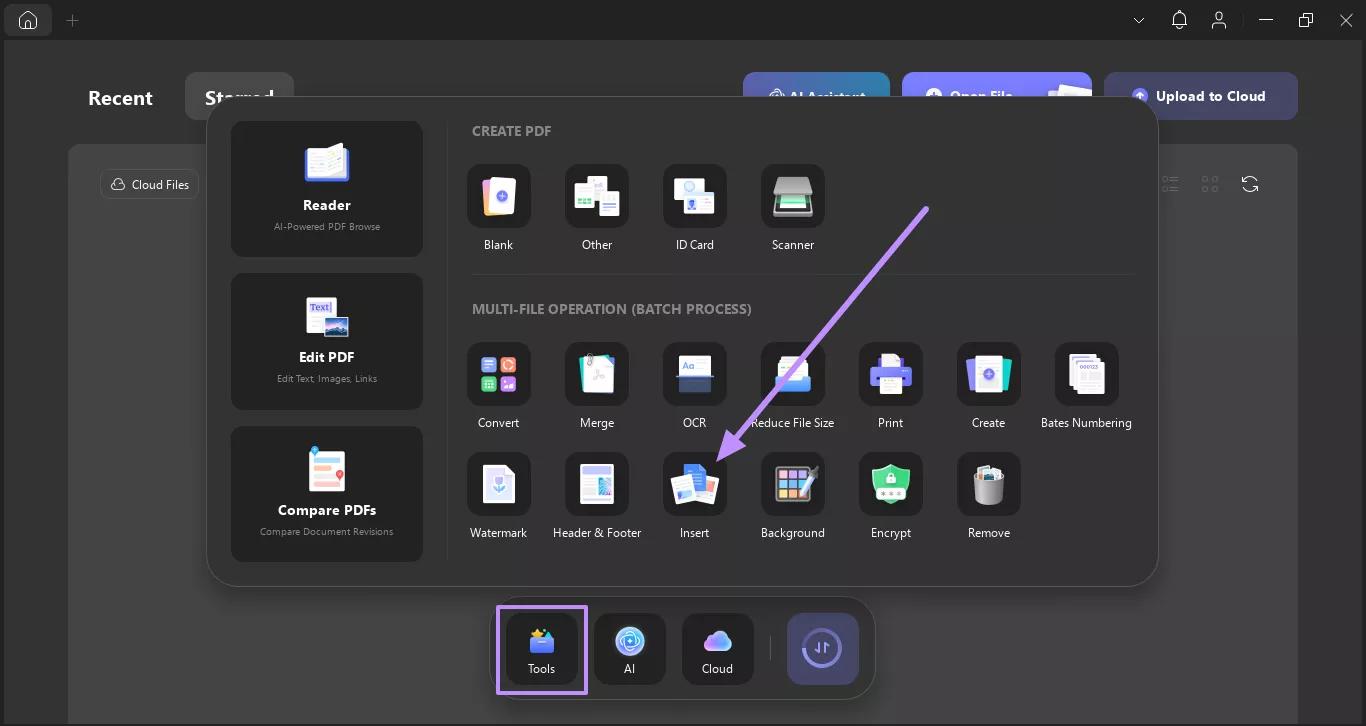This screenshot has width=1366, height=726.
Task: Select the Edit PDF card
Action: pos(327,341)
